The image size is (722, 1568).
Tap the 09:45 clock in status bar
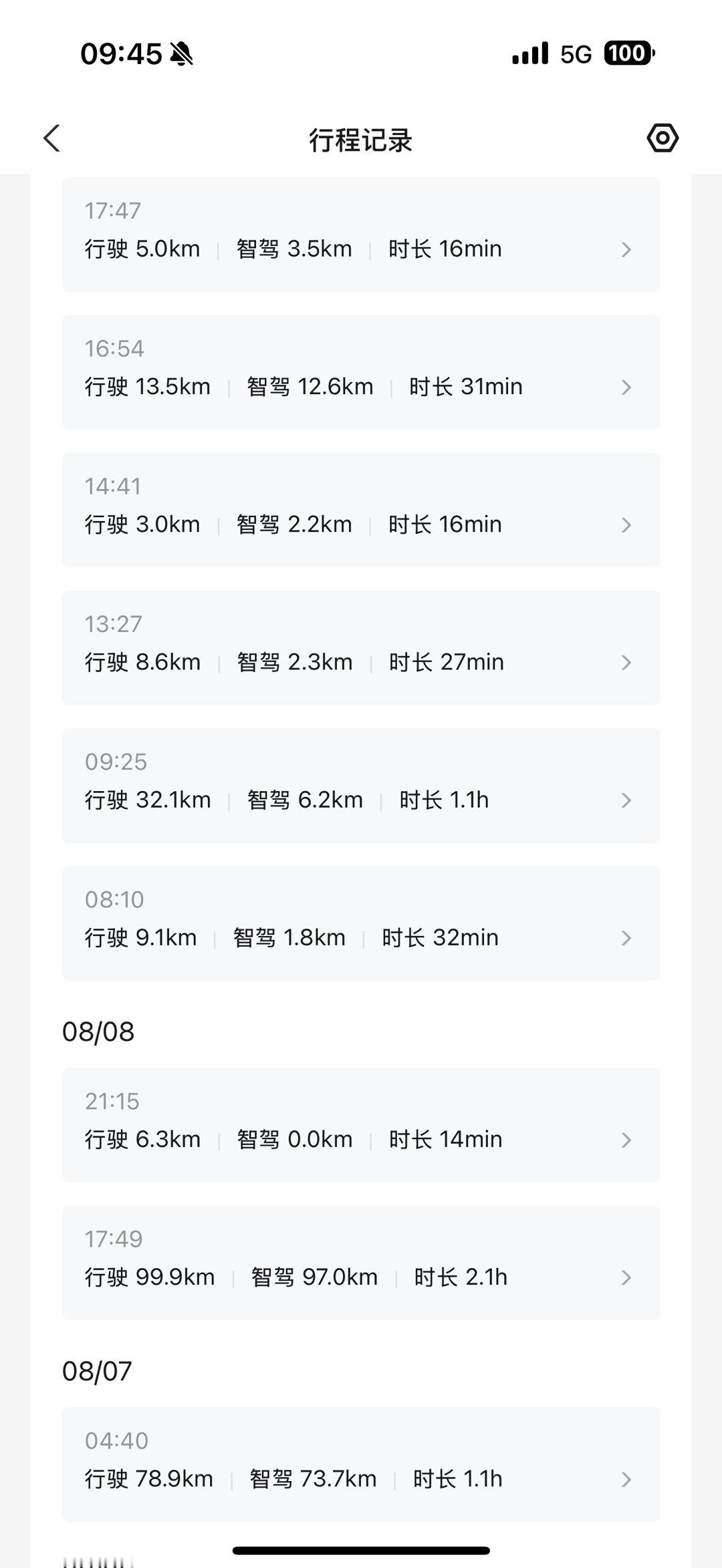[x=121, y=53]
